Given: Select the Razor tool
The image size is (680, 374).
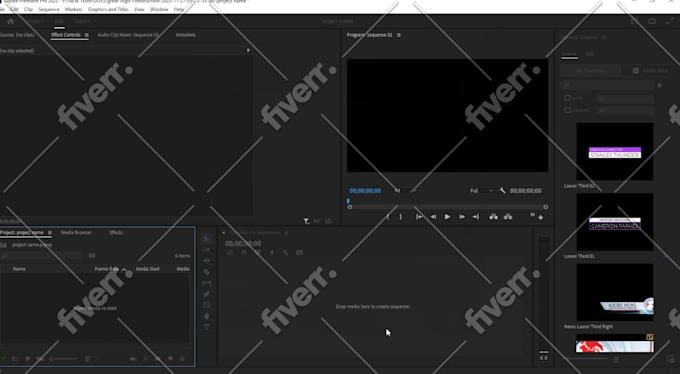Looking at the screenshot, I should 207,272.
